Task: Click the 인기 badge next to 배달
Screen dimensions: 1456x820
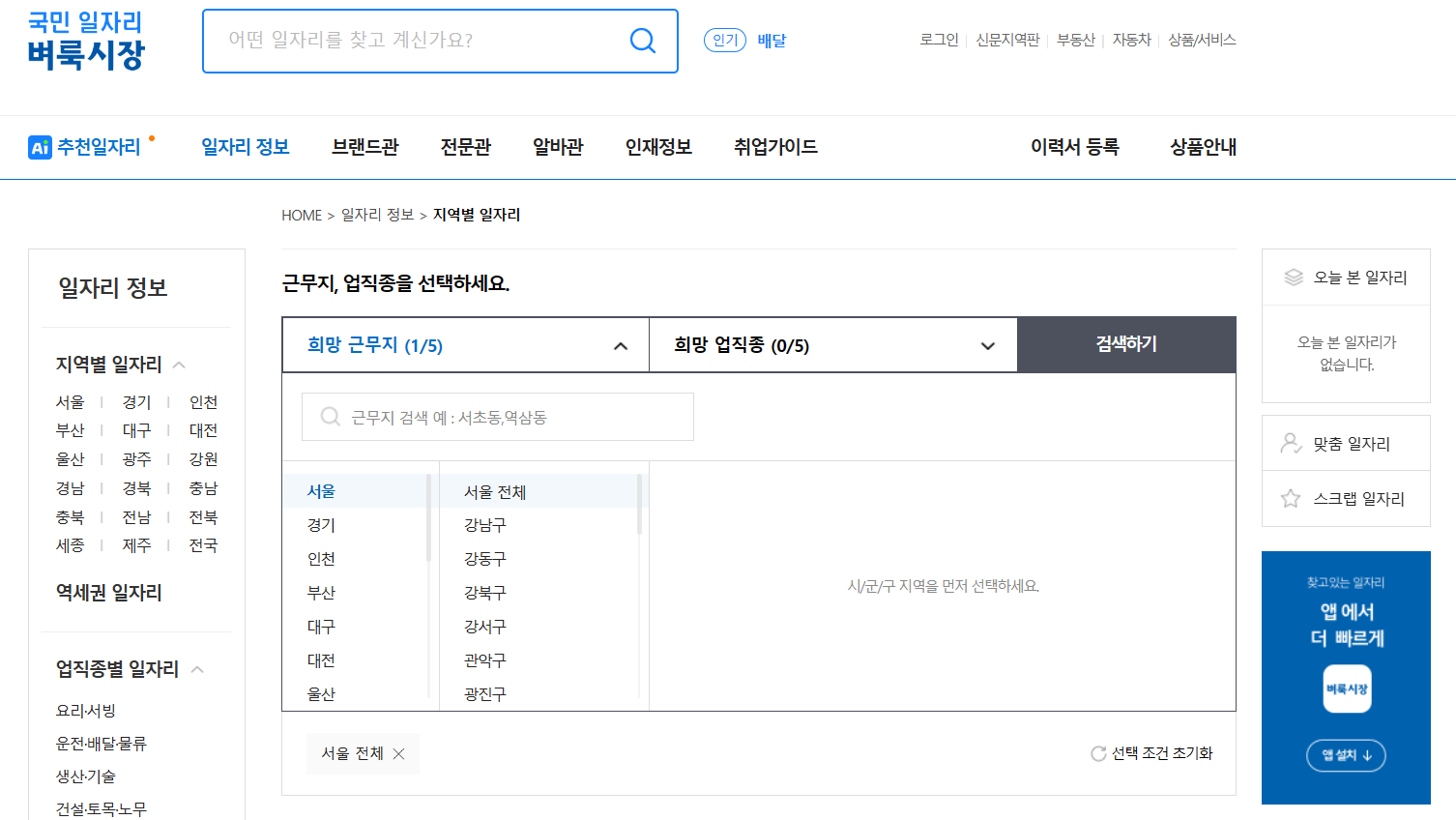Action: click(724, 40)
